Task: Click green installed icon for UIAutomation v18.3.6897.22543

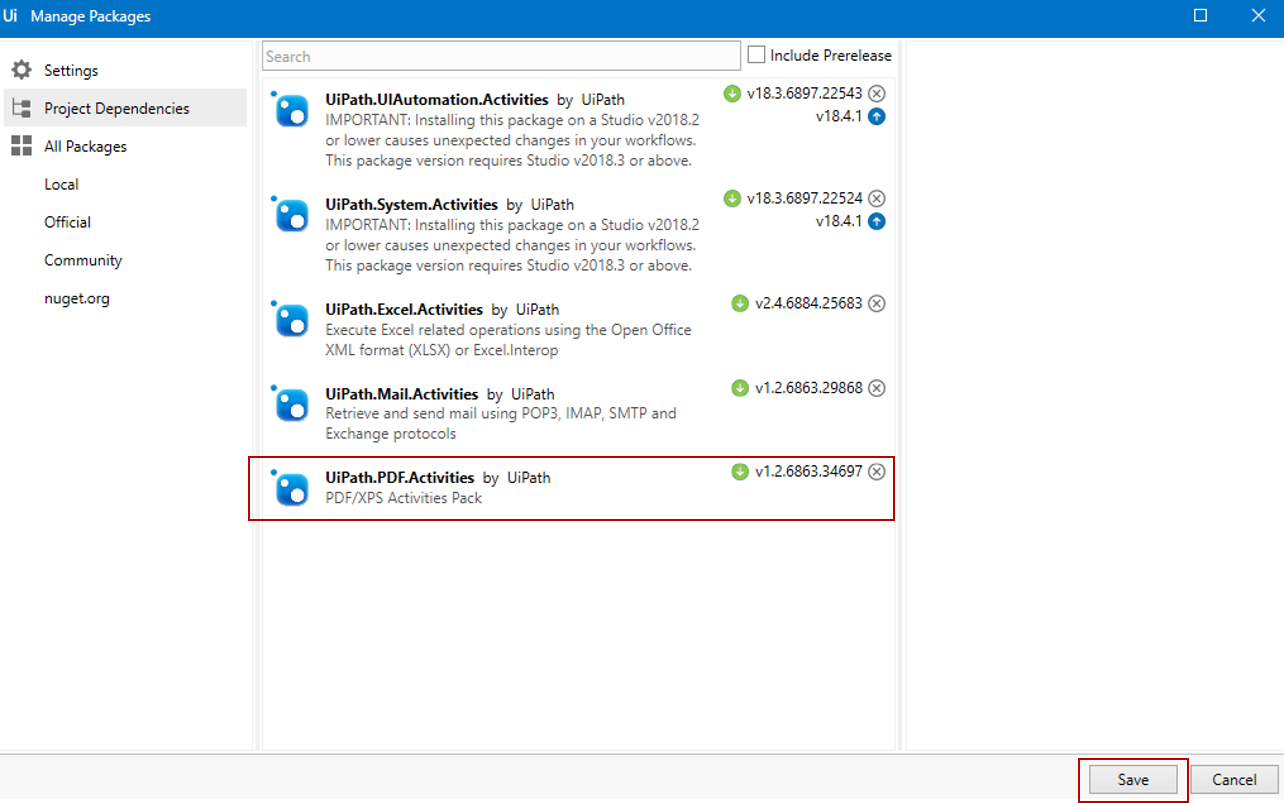Action: click(732, 94)
